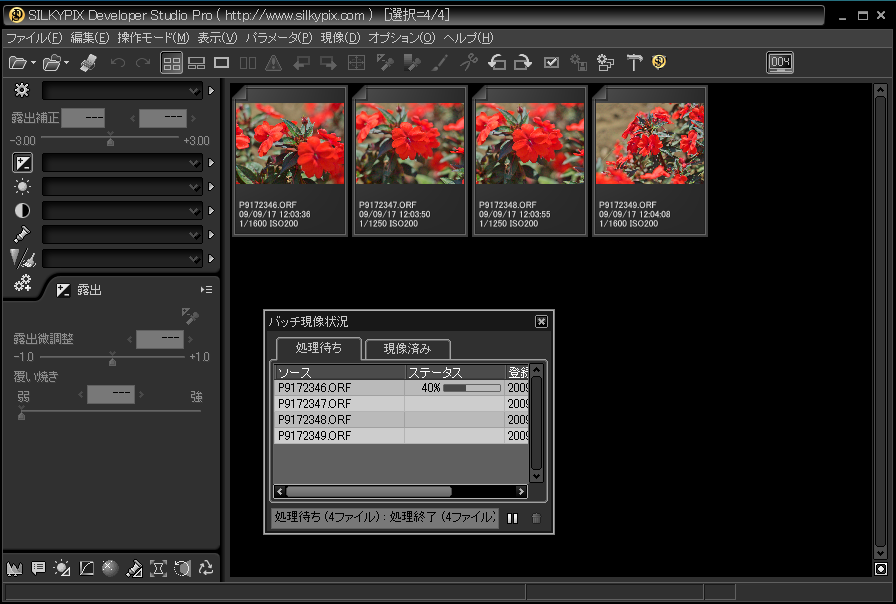
Task: Pause the batch development processing
Action: [512, 518]
